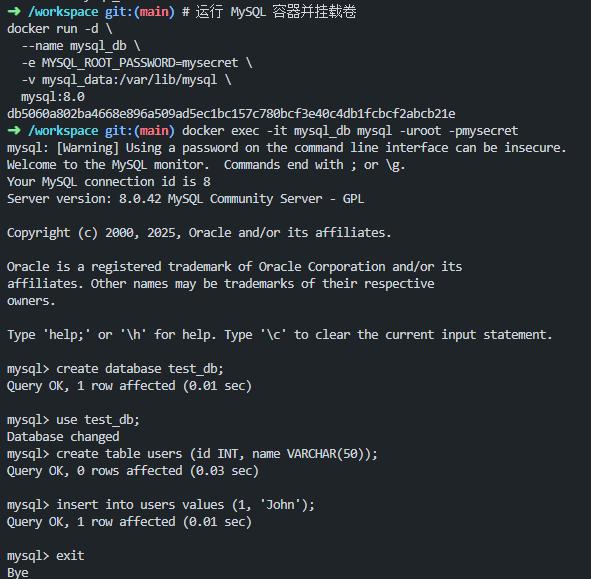
Task: Click the green arrow prompt on first line
Action: click(x=14, y=11)
